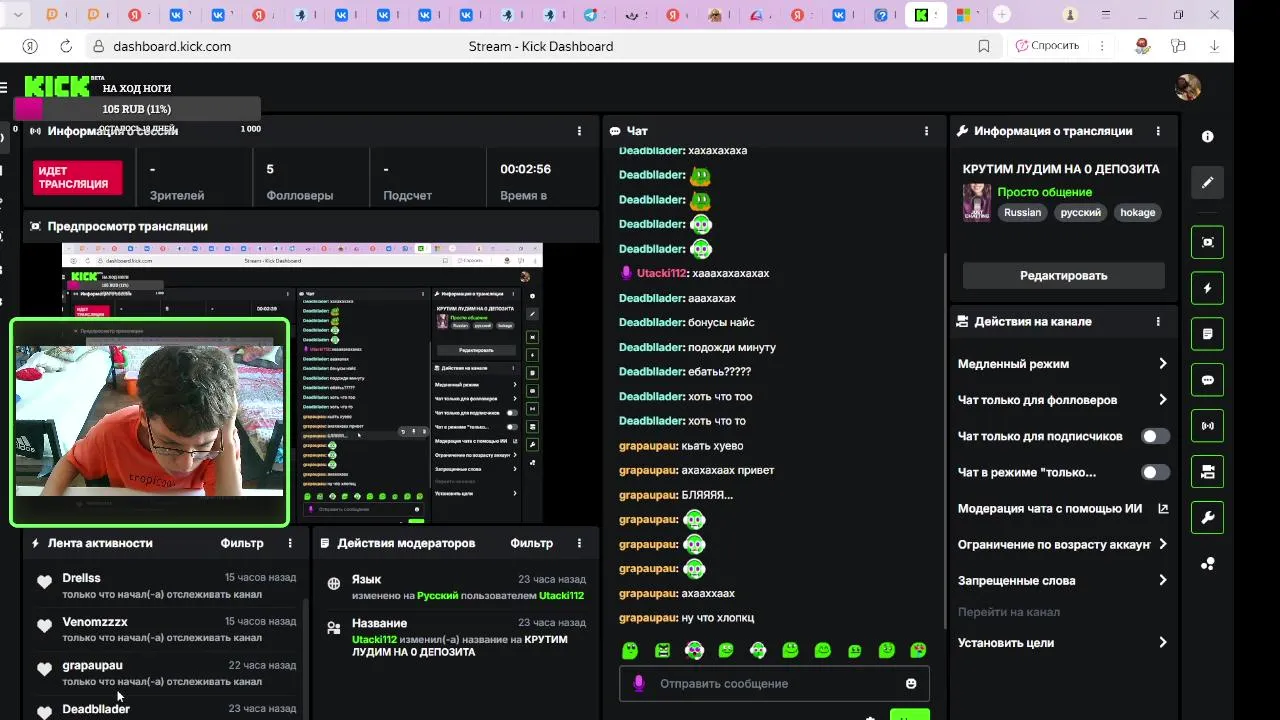
Task: Click the 105 RUB goal progress bar
Action: (137, 109)
